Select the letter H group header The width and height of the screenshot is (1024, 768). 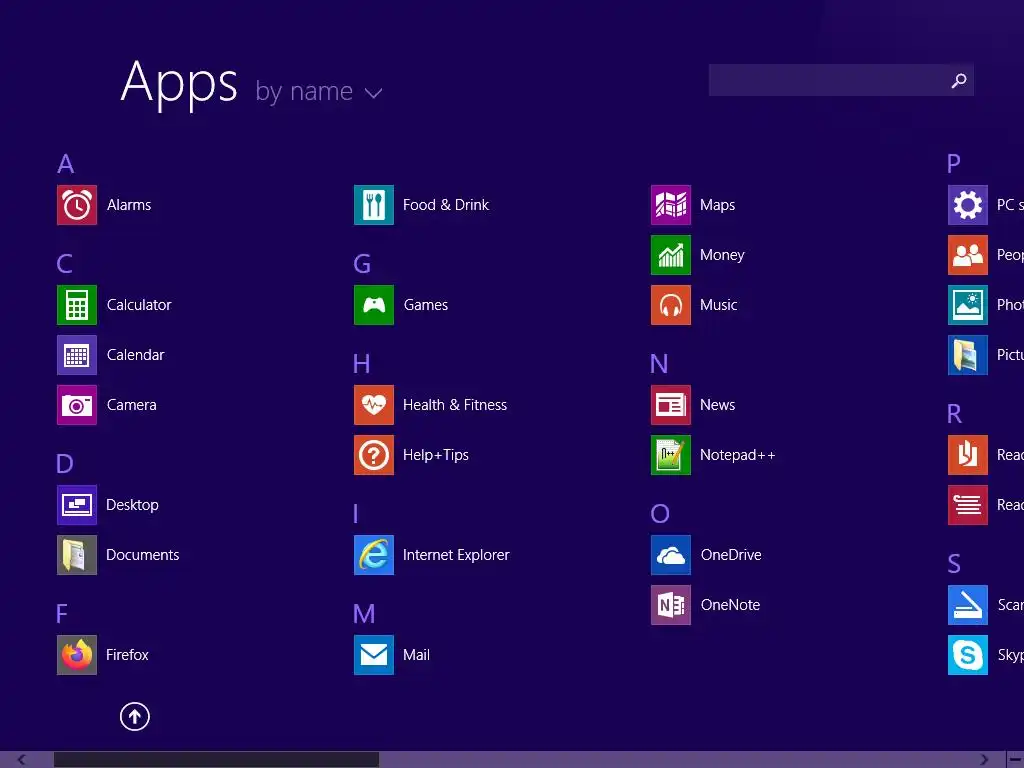point(361,364)
